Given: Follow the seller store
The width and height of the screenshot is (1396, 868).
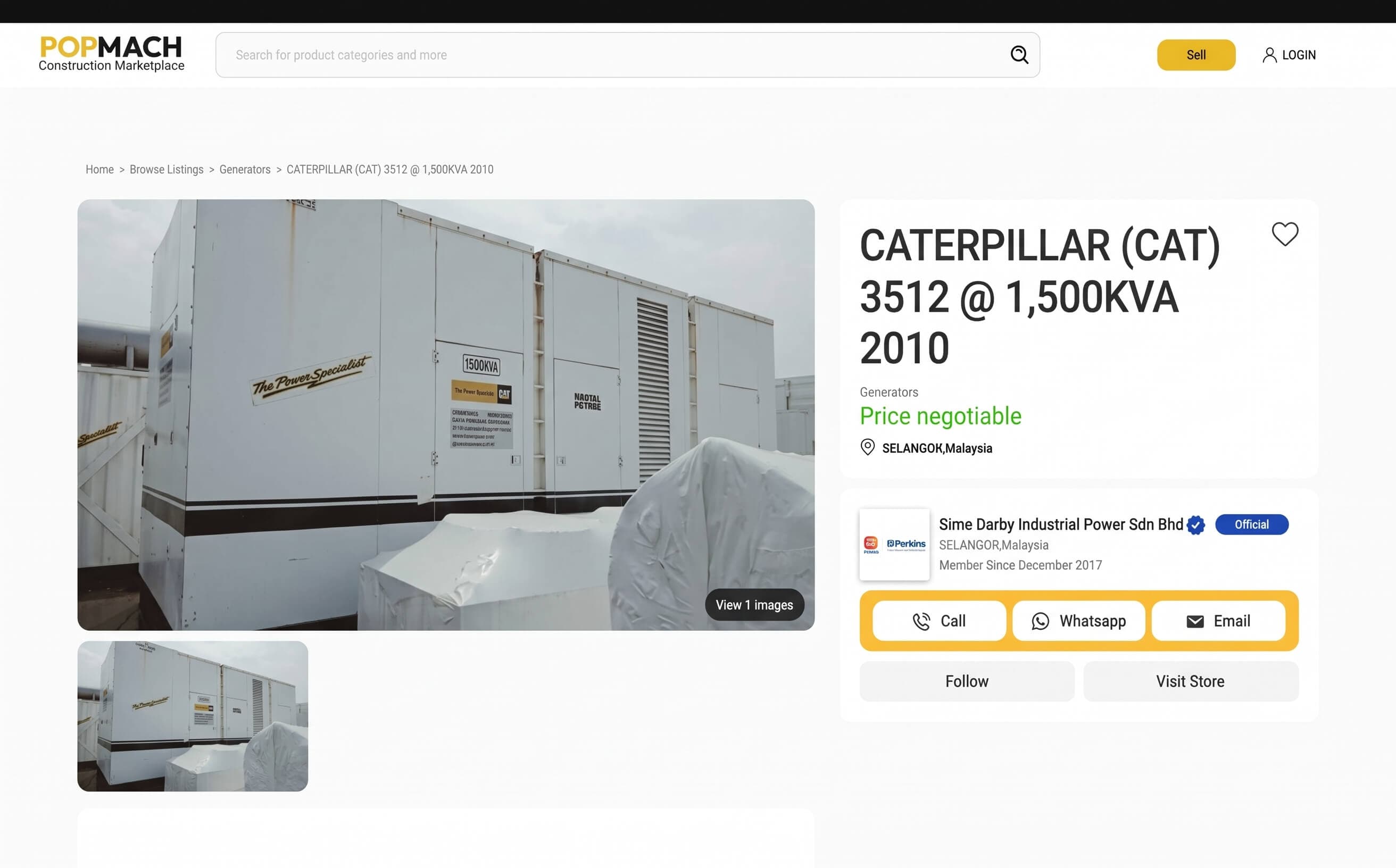Looking at the screenshot, I should (967, 681).
